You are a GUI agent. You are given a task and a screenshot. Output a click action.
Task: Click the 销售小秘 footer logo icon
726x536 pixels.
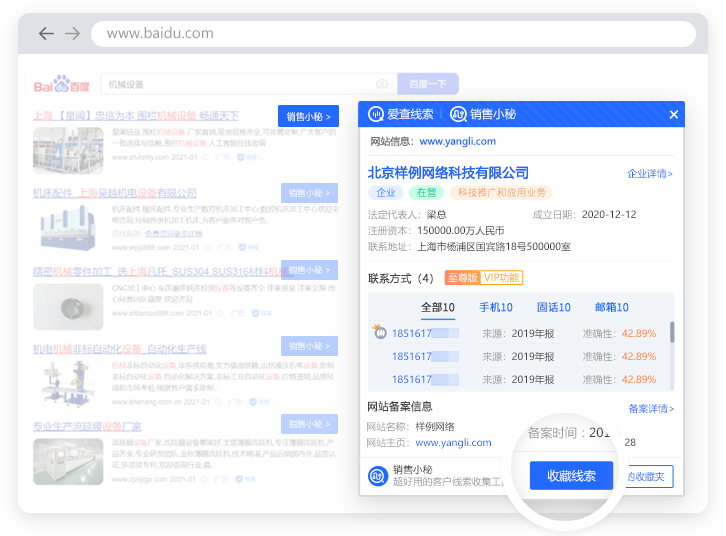pos(378,476)
